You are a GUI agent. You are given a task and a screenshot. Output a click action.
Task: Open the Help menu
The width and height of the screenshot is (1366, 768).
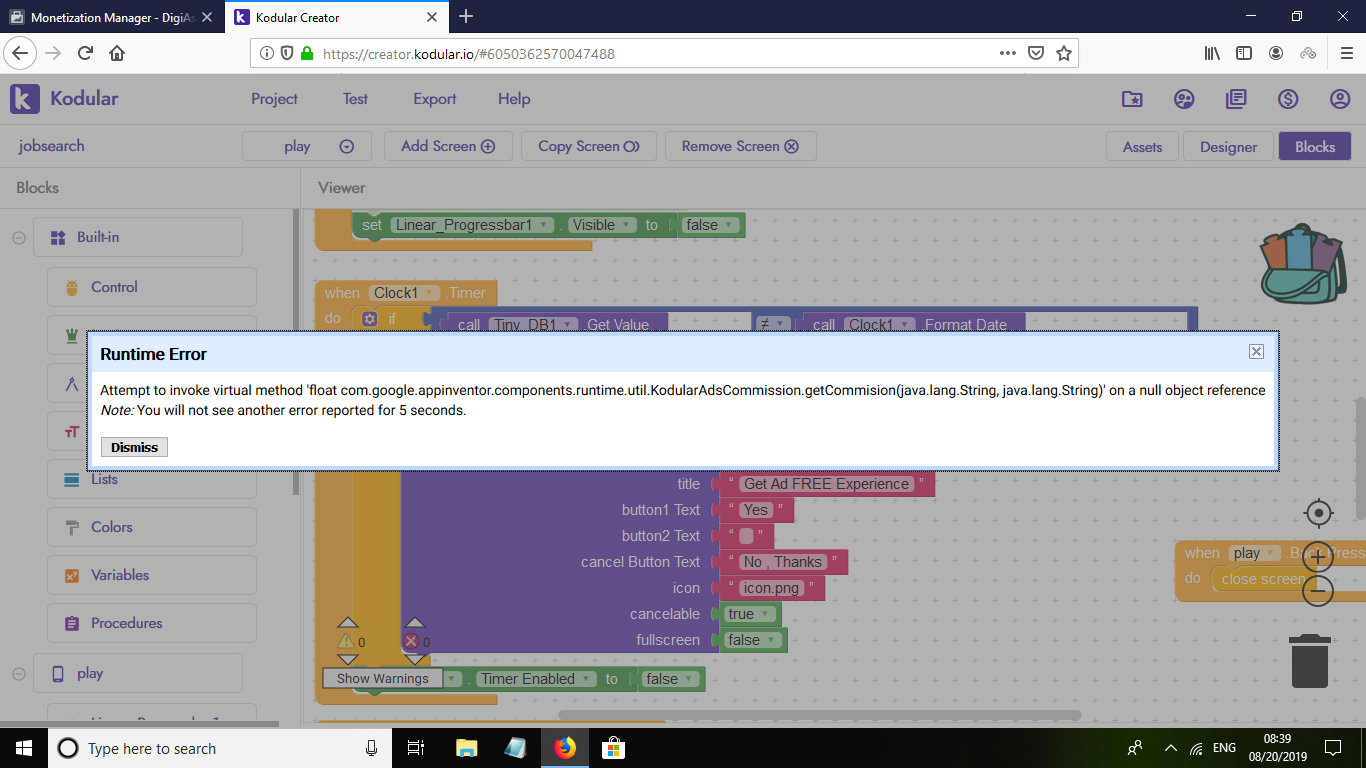514,99
